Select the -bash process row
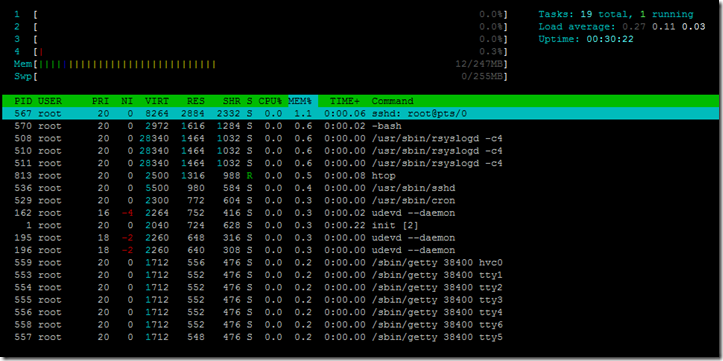 361,126
